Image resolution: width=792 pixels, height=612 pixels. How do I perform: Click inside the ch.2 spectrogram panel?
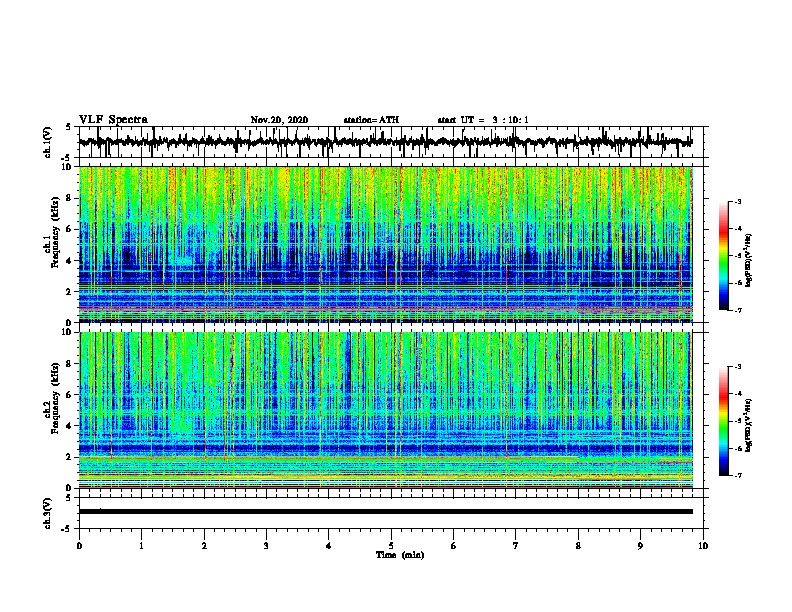(x=385, y=410)
